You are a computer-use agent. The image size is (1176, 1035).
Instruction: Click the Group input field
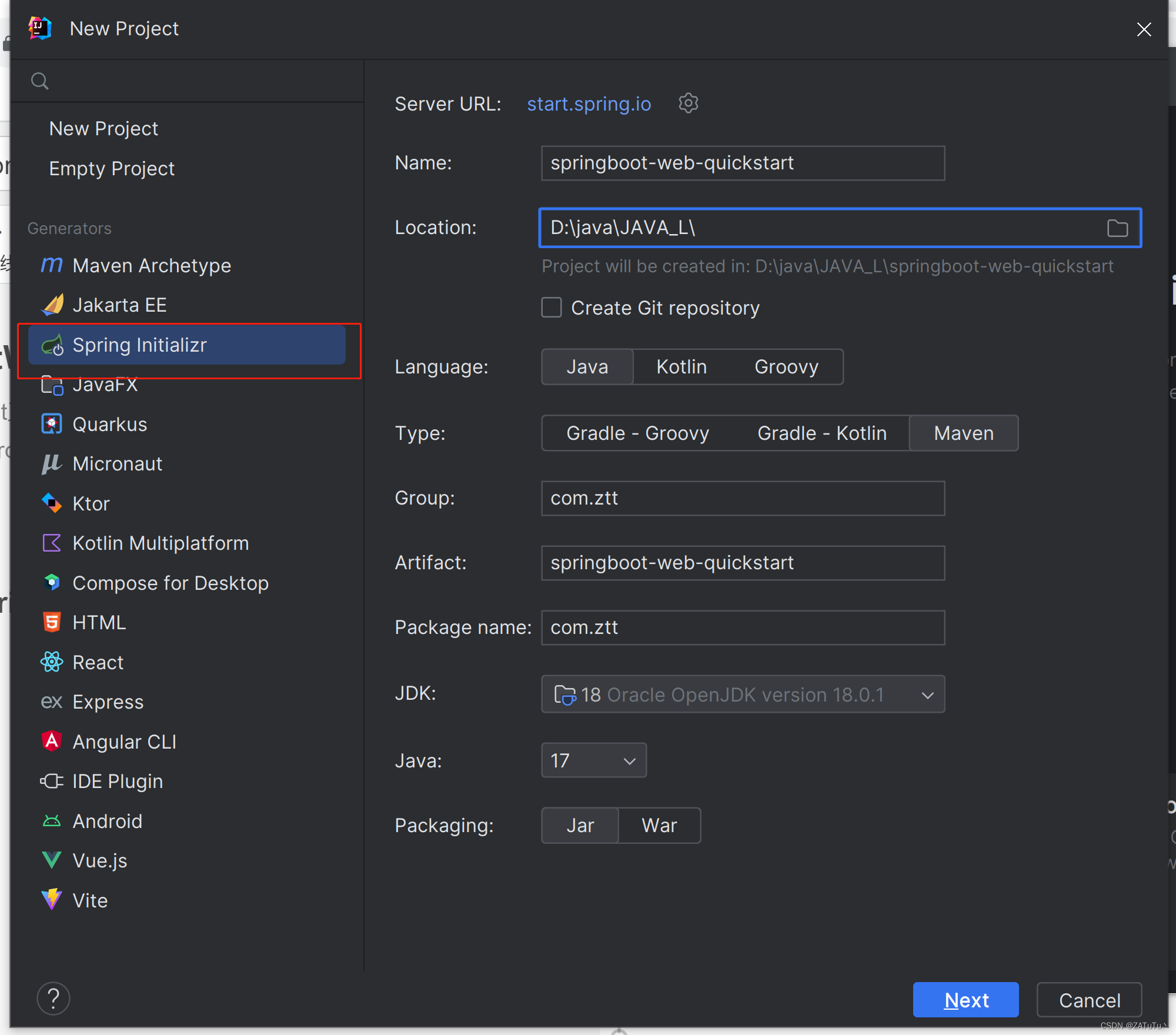point(743,498)
